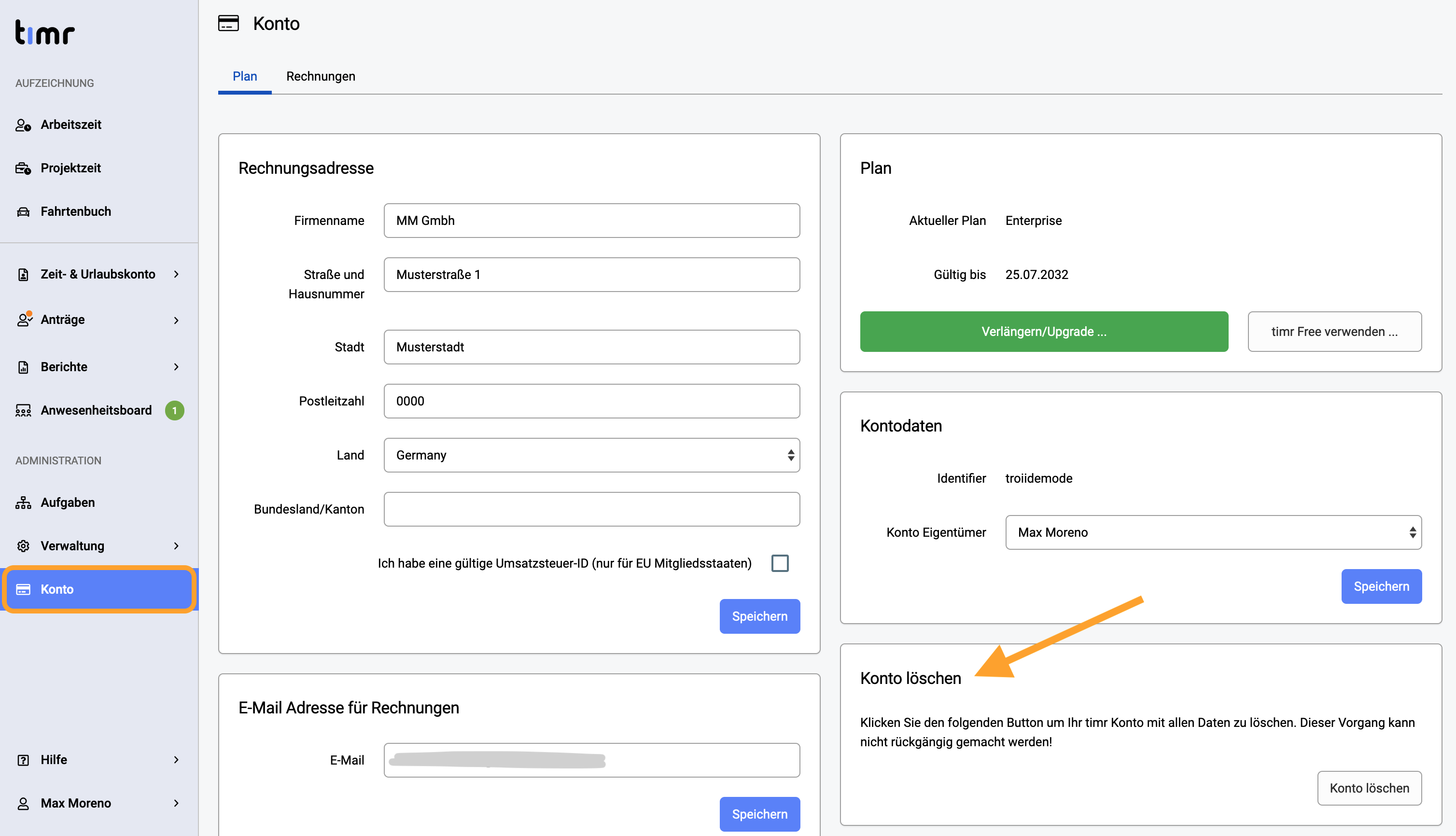
Task: Click the Enterprise plan text
Action: [x=1034, y=221]
